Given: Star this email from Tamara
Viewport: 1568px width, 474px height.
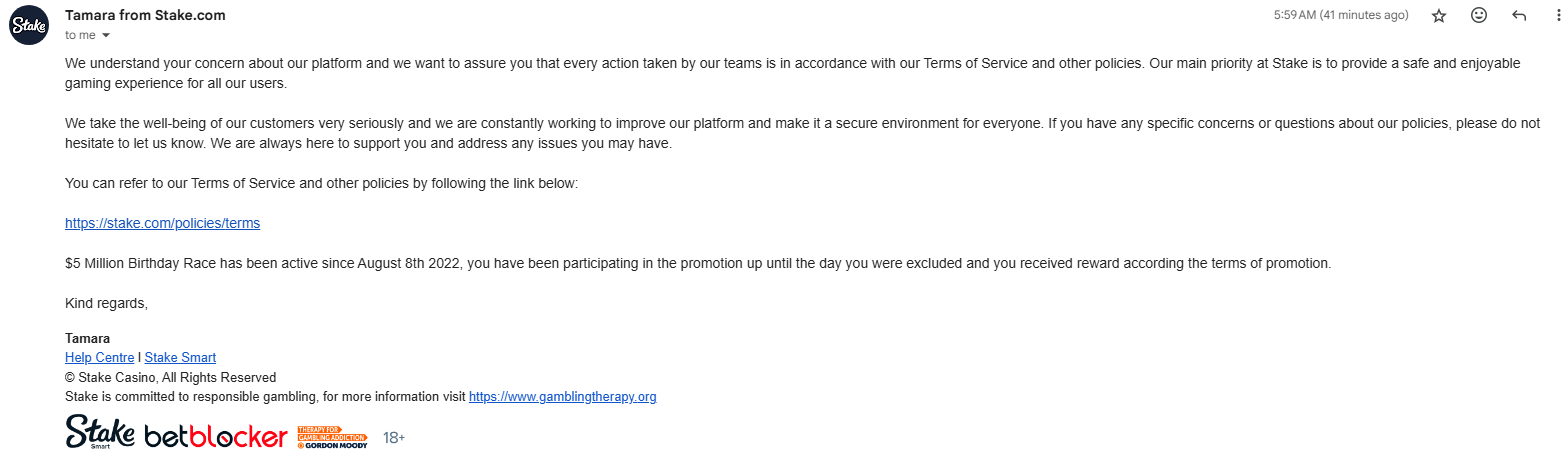Looking at the screenshot, I should pos(1439,16).
